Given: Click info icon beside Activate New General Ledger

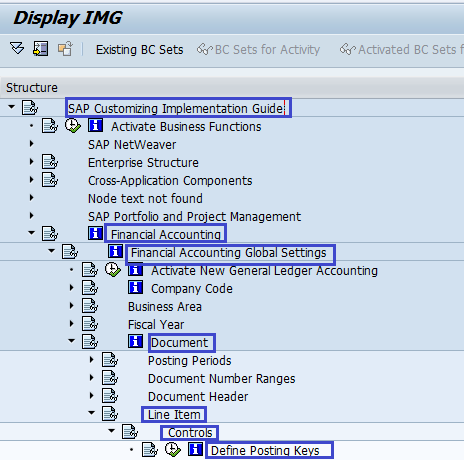Looking at the screenshot, I should pos(135,269).
